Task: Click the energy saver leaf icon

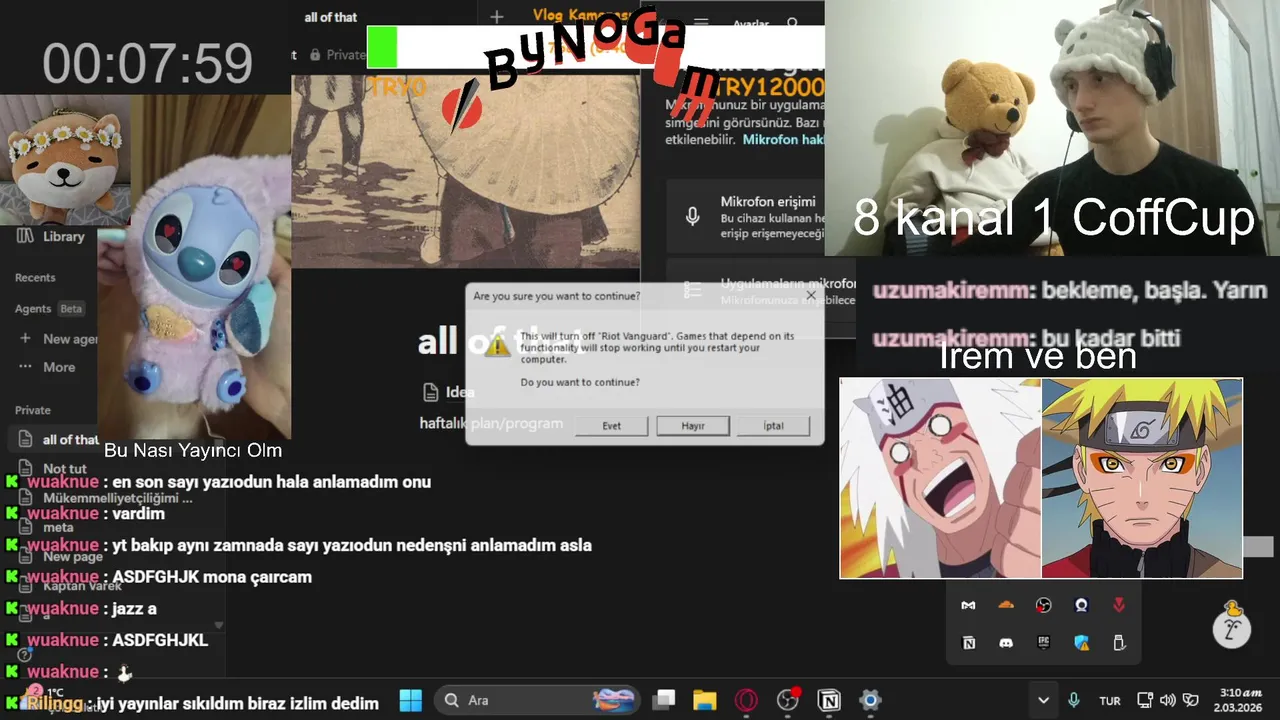Action: 1190,700
